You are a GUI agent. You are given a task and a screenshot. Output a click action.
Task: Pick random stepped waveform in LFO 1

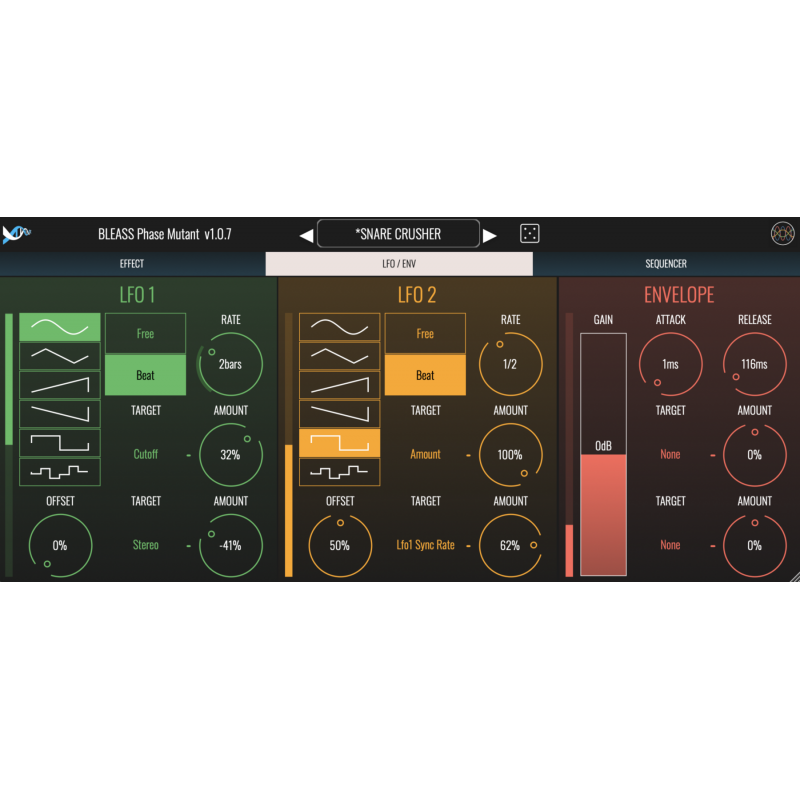click(60, 470)
